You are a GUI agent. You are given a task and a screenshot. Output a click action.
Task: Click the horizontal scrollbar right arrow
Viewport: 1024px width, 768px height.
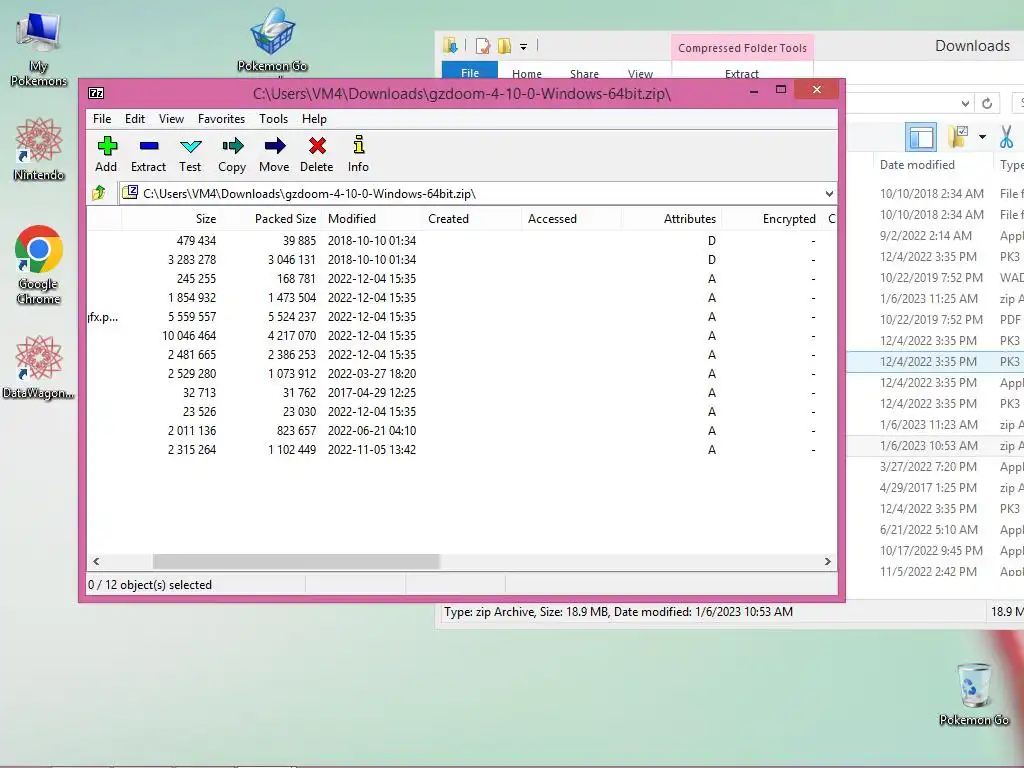[827, 562]
